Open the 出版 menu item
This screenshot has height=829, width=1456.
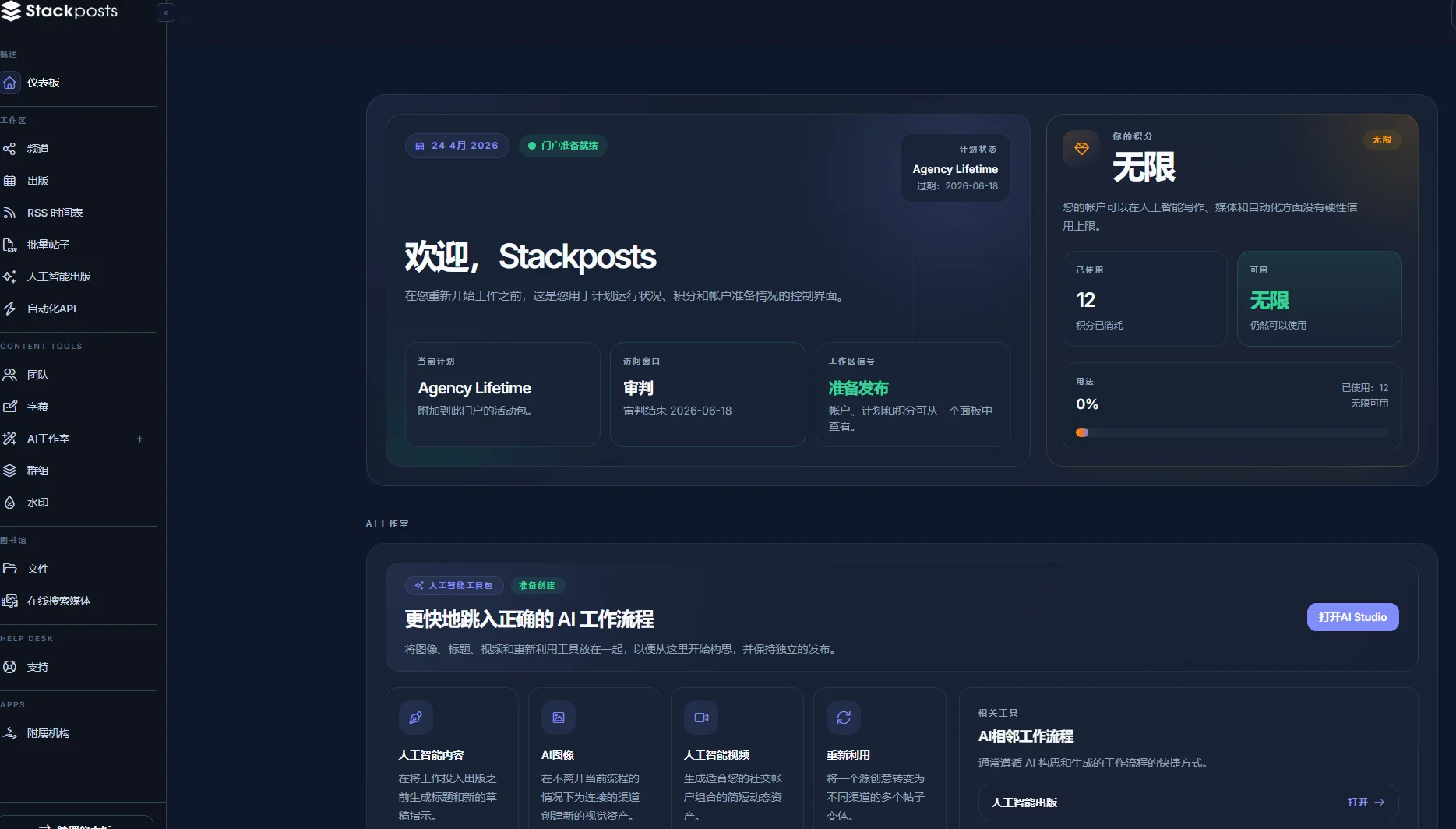pos(37,181)
